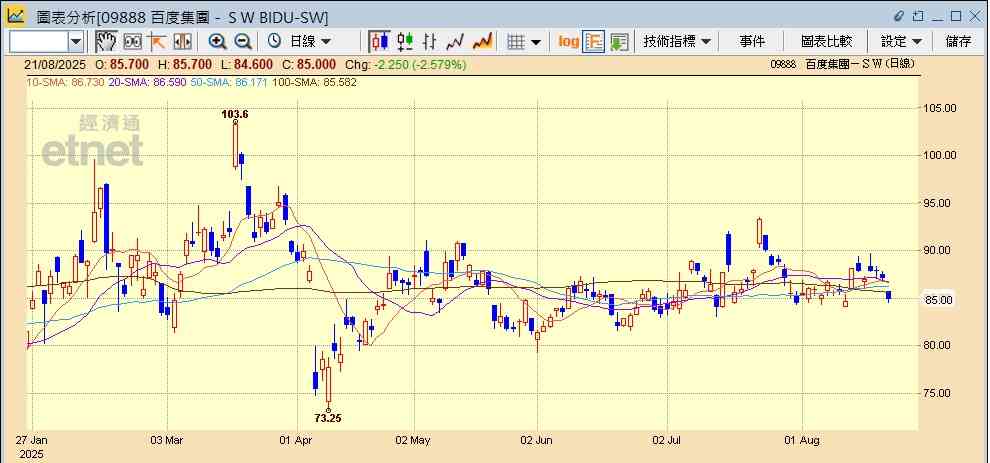
Task: Click the 50-SMA: 86.171 legend text
Action: (x=229, y=82)
